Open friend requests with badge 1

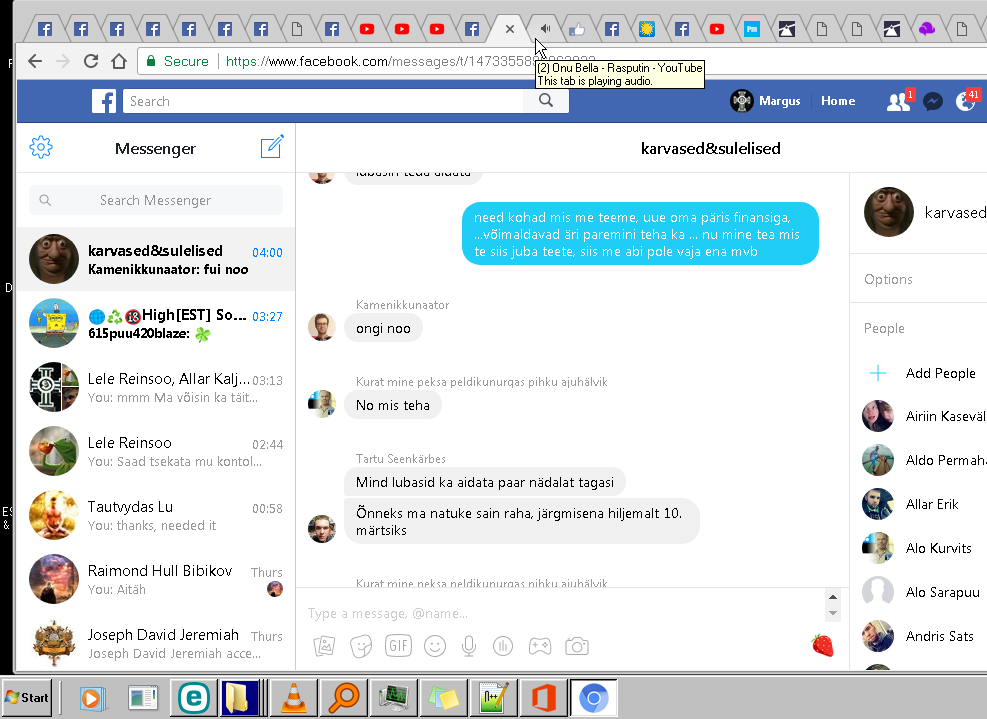click(898, 101)
